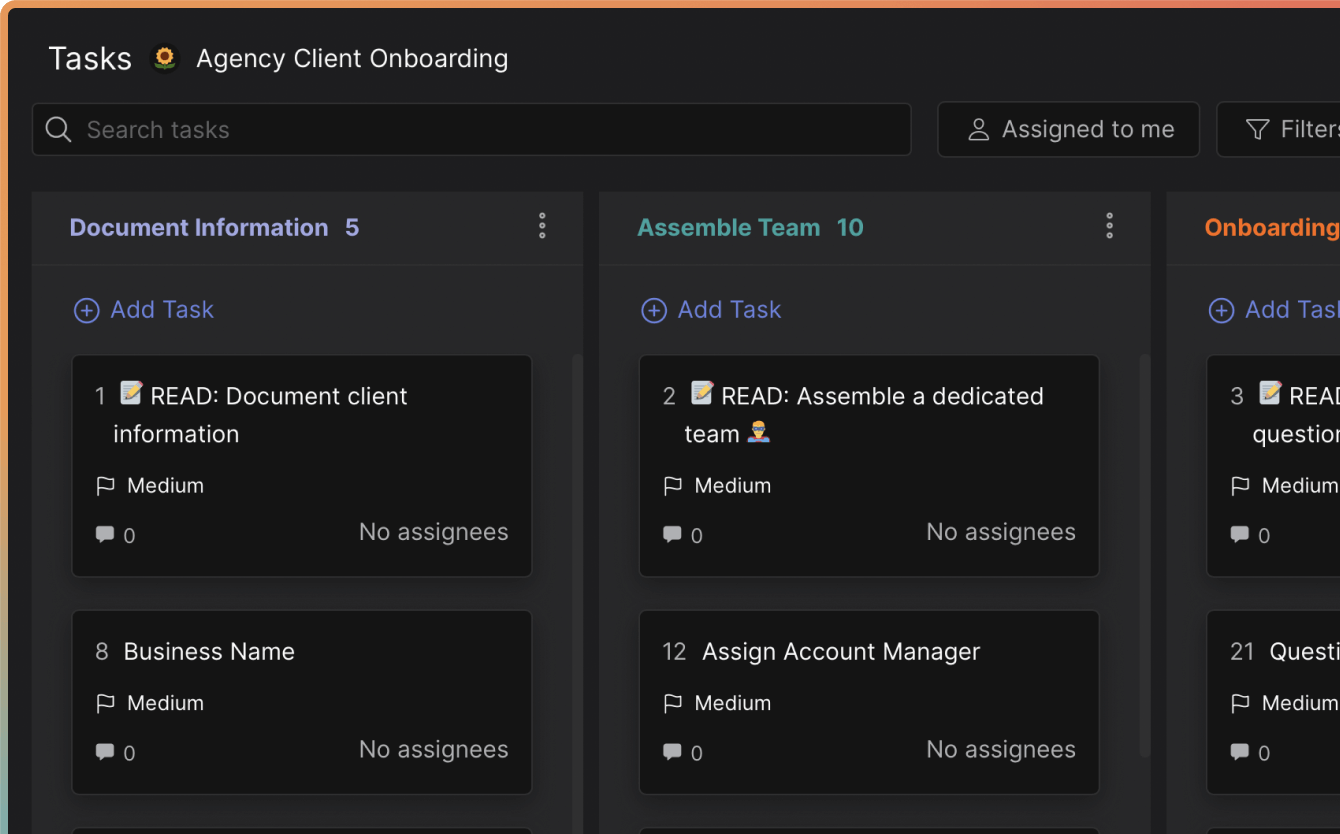The image size is (1340, 834).
Task: Click the plus icon beside Add Task in Document Information
Action: coord(86,310)
